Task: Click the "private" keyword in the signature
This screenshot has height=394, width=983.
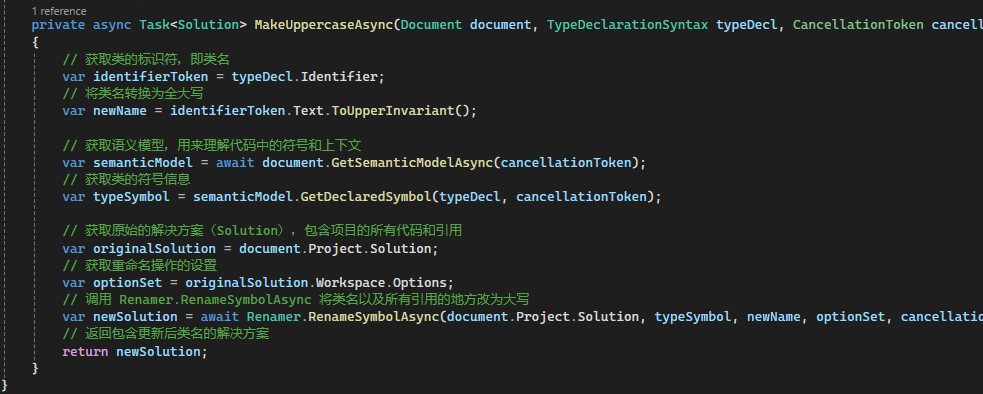Action: pos(59,25)
